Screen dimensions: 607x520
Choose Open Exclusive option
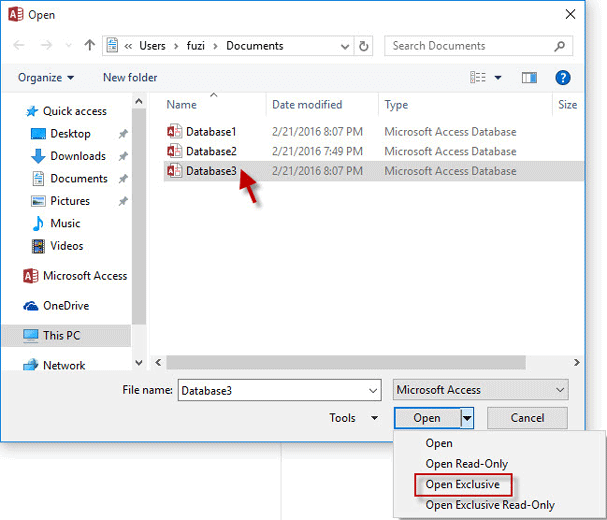click(463, 484)
